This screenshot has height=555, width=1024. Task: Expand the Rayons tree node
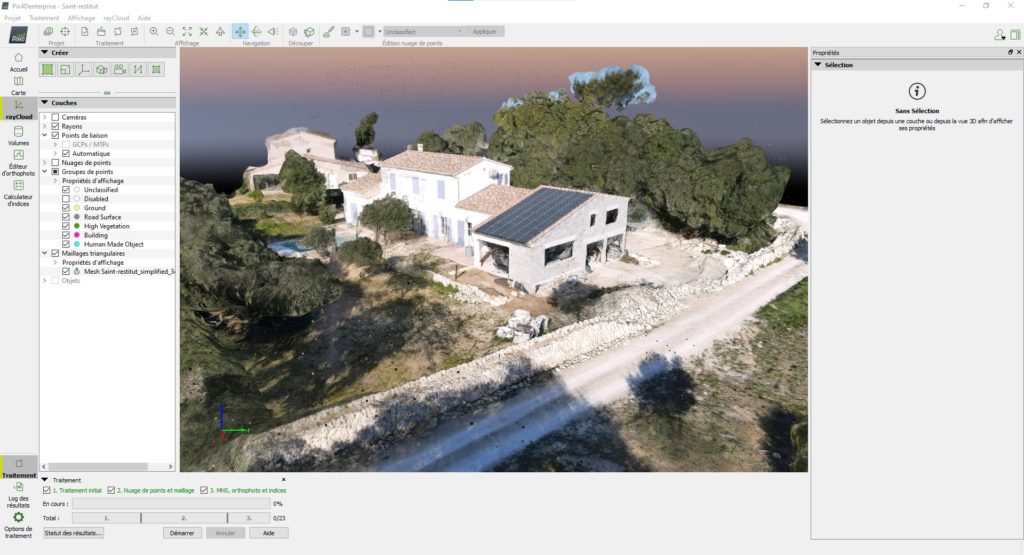pyautogui.click(x=45, y=127)
